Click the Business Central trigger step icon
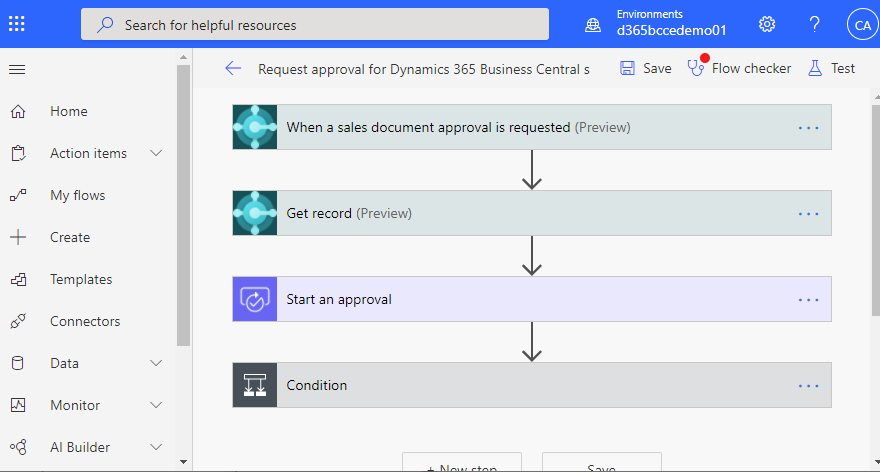Image resolution: width=880 pixels, height=472 pixels. pyautogui.click(x=254, y=128)
